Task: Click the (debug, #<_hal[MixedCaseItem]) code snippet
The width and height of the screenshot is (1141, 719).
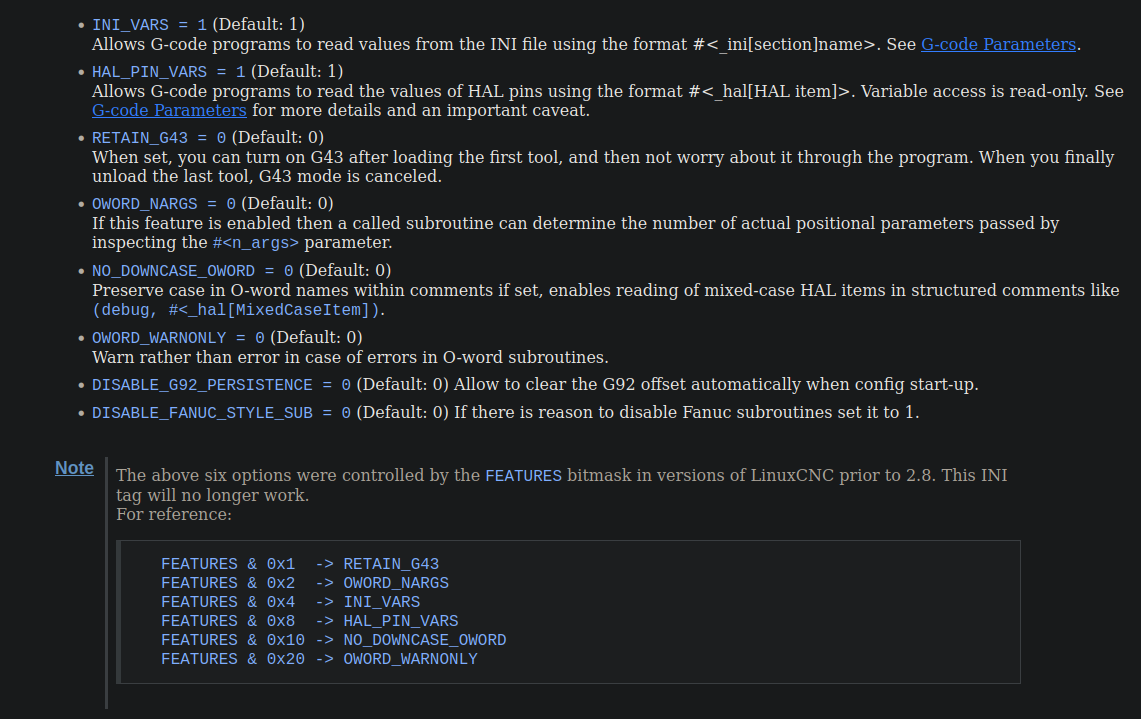Action: [x=236, y=310]
